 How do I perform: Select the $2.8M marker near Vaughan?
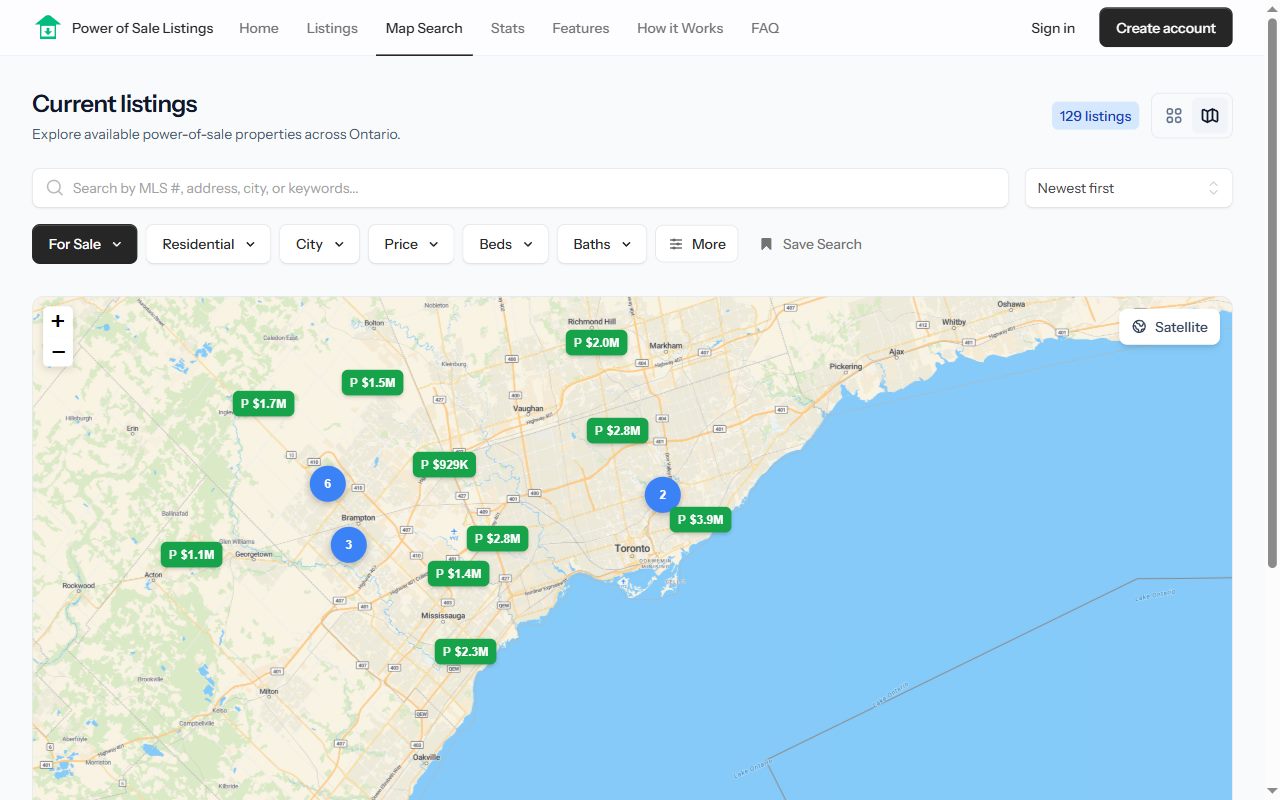[x=617, y=431]
